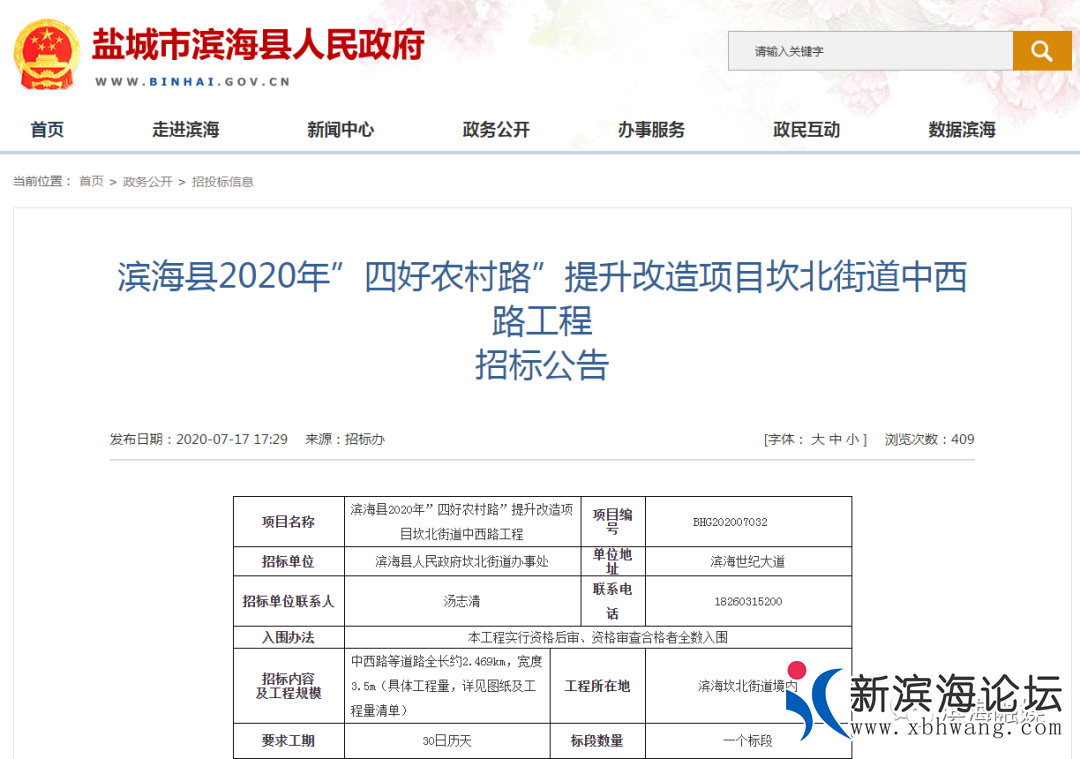1080x759 pixels.
Task: Click the 盐城市滨海县人民政府 site title
Action: coord(257,46)
